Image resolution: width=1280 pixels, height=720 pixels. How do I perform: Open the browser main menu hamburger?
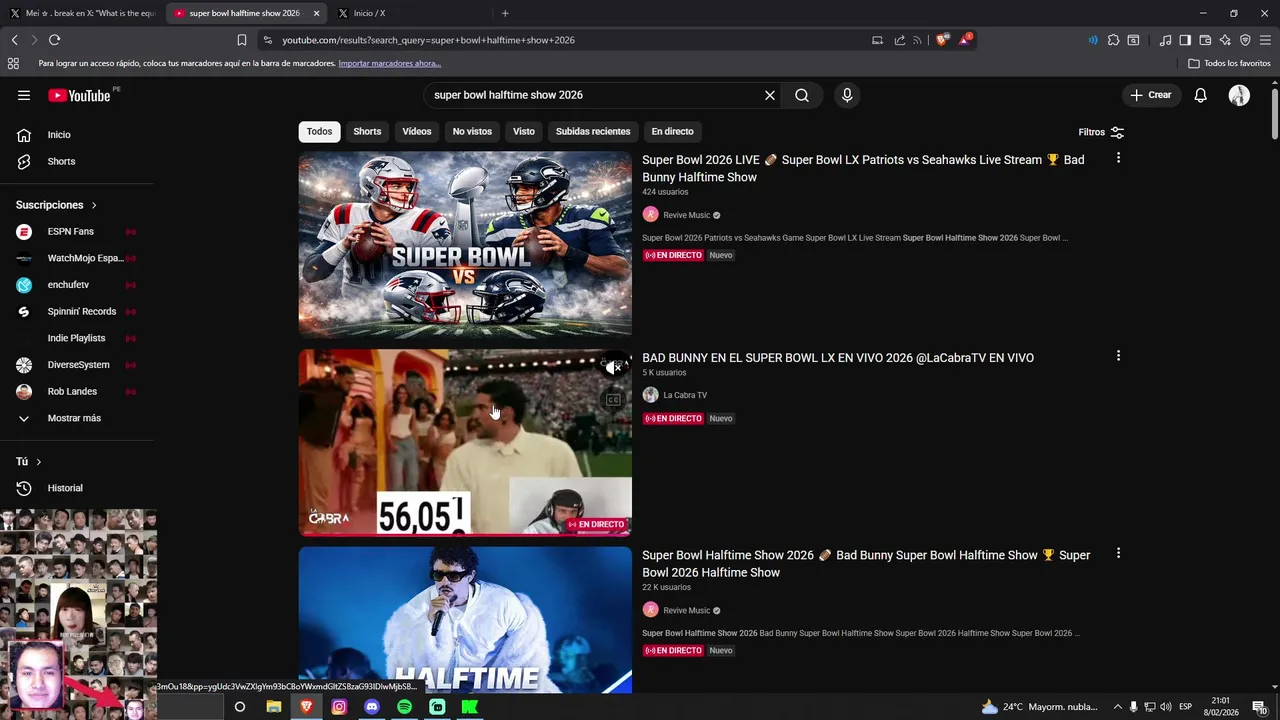tap(1265, 40)
